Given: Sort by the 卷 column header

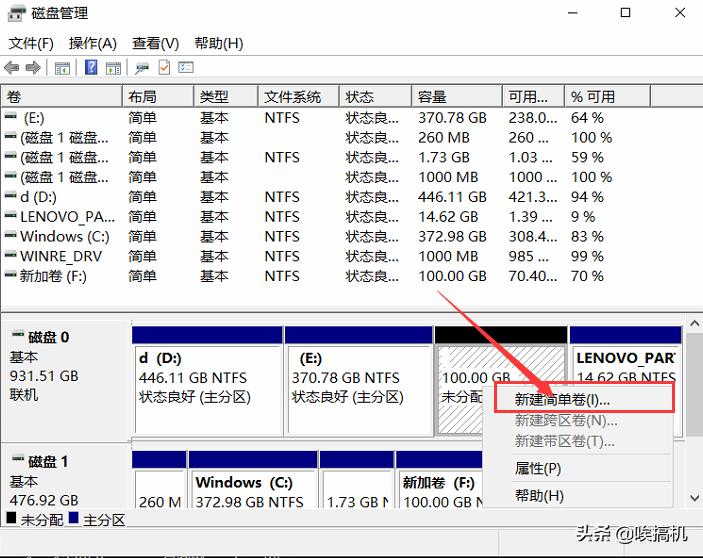Looking at the screenshot, I should tap(61, 97).
